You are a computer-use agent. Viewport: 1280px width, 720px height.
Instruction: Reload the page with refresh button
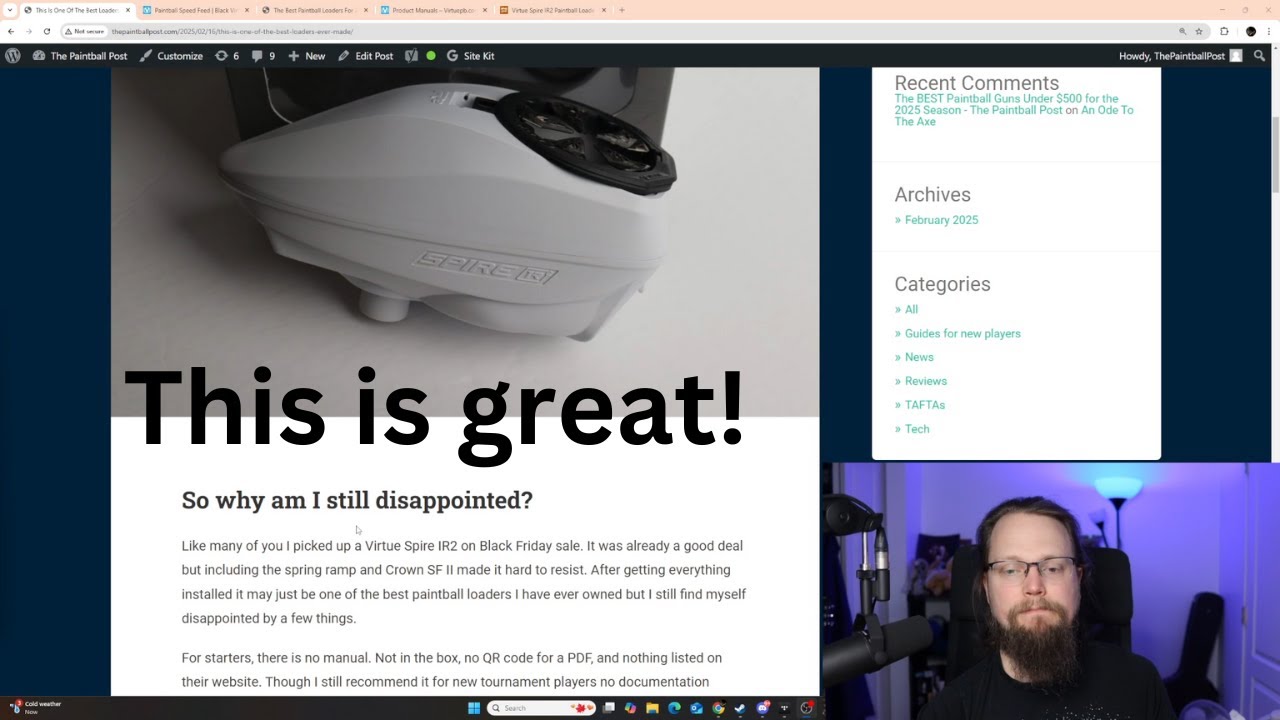tap(46, 31)
